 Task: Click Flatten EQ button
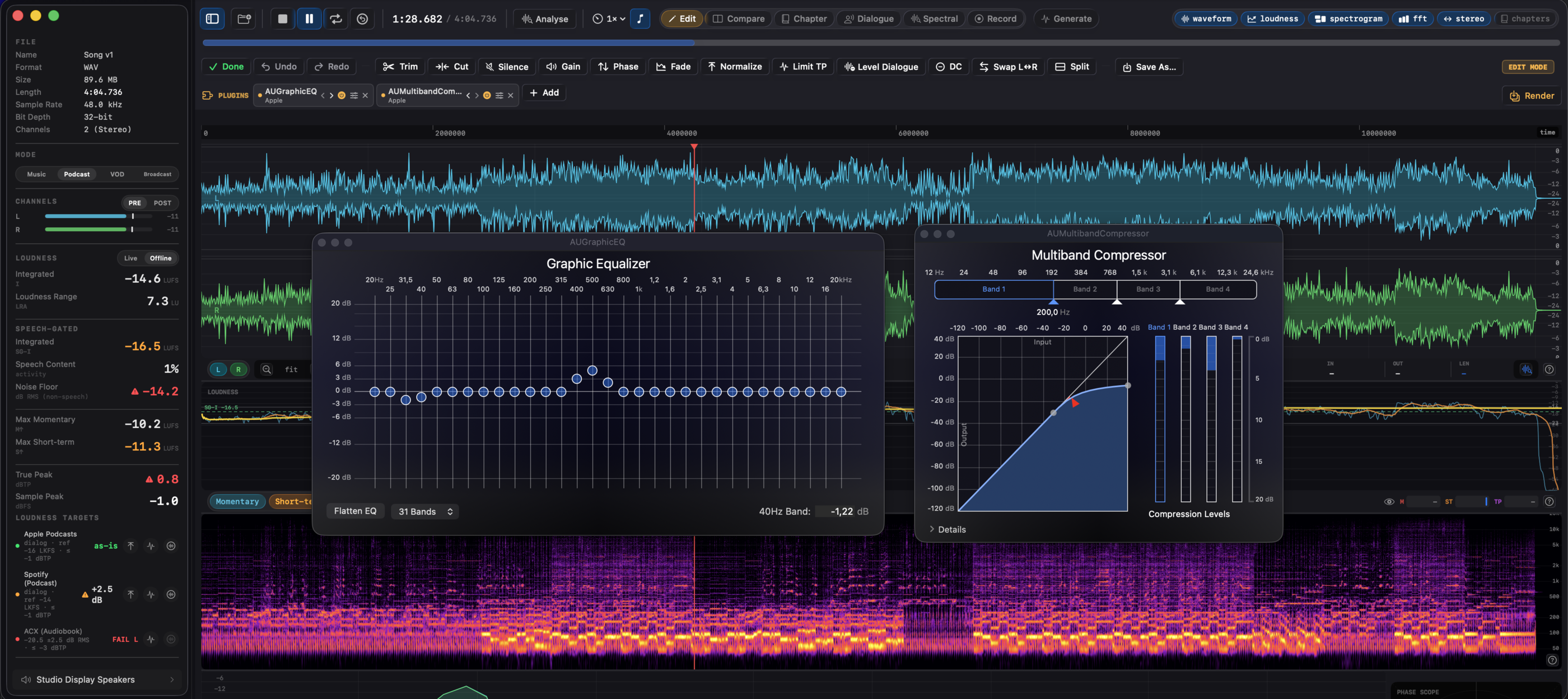click(355, 511)
